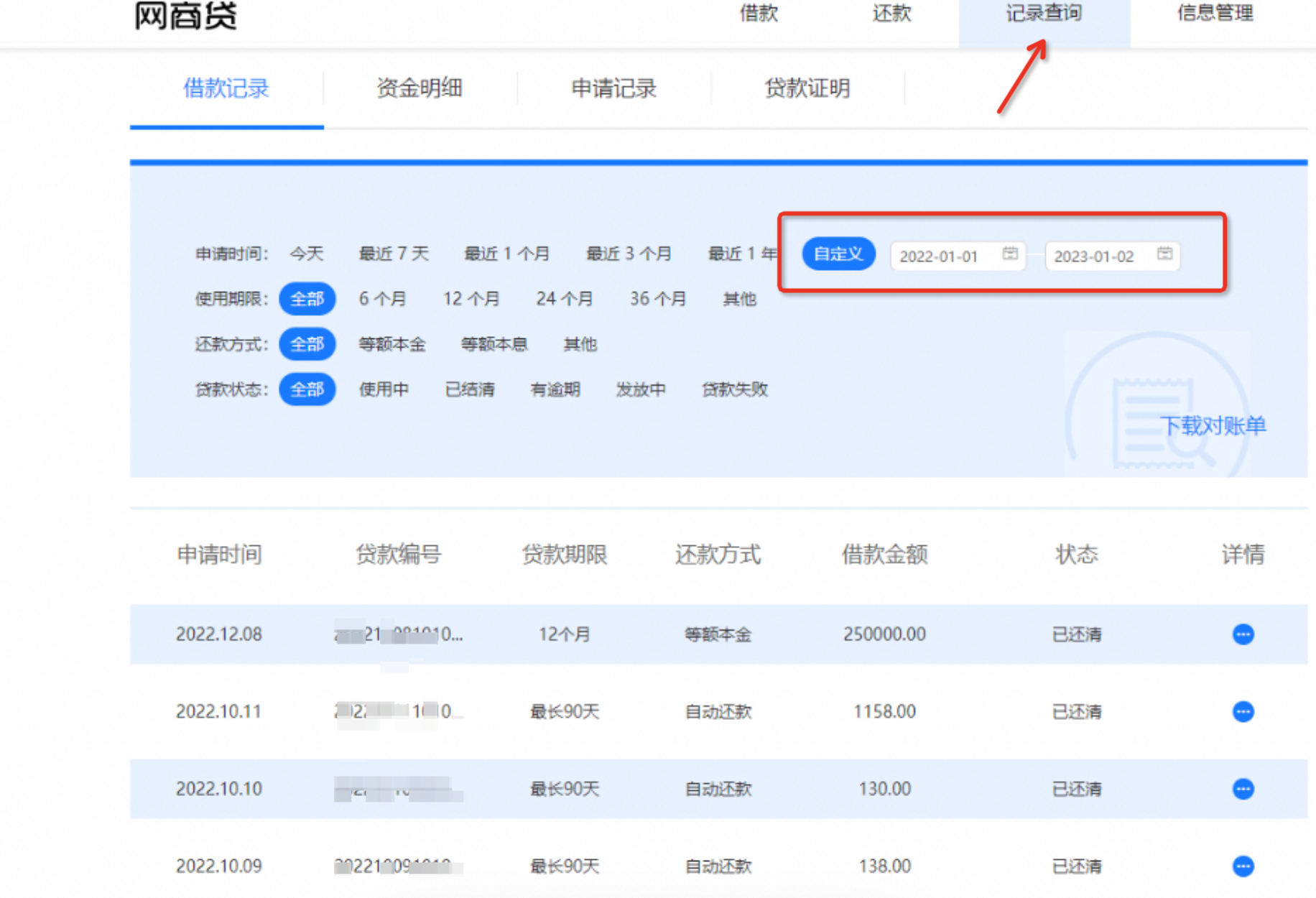Screen dimensions: 1316x898
Task: Filter repayment by 等额本息
Action: [x=493, y=344]
